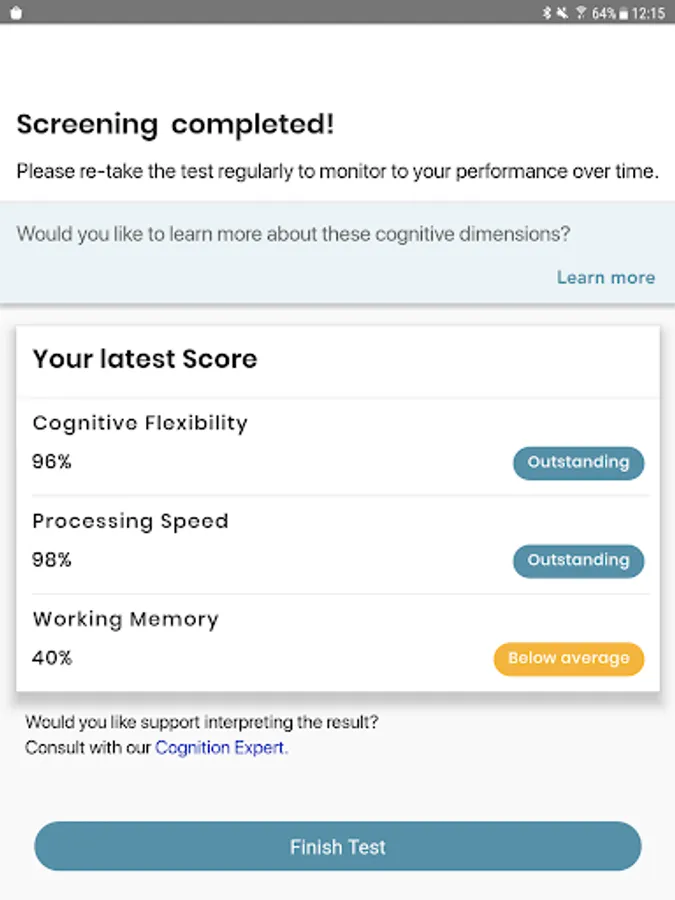Tap the muted sound status icon
This screenshot has width=675, height=900.
coord(562,13)
